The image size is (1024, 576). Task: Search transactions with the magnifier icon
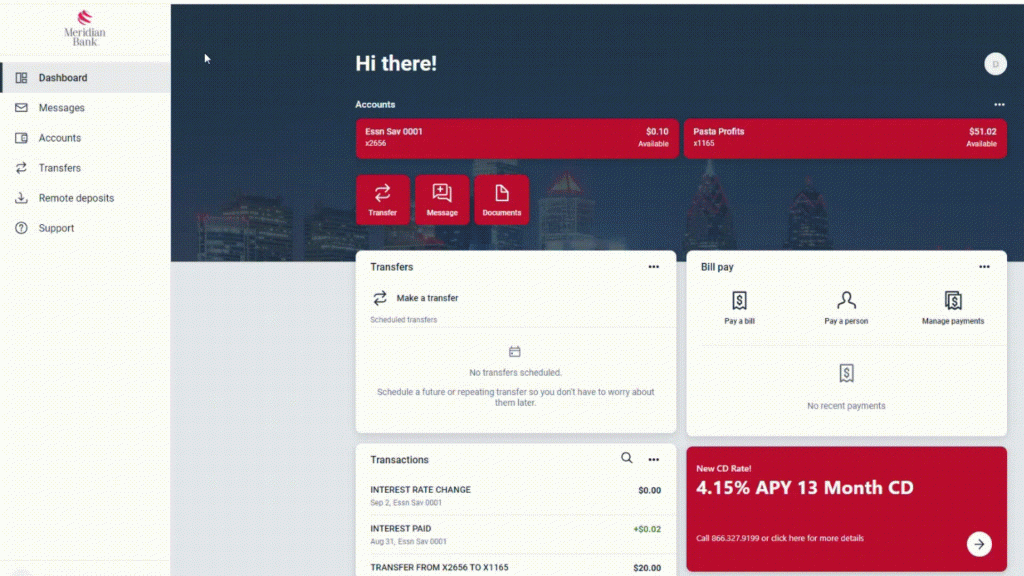[627, 458]
